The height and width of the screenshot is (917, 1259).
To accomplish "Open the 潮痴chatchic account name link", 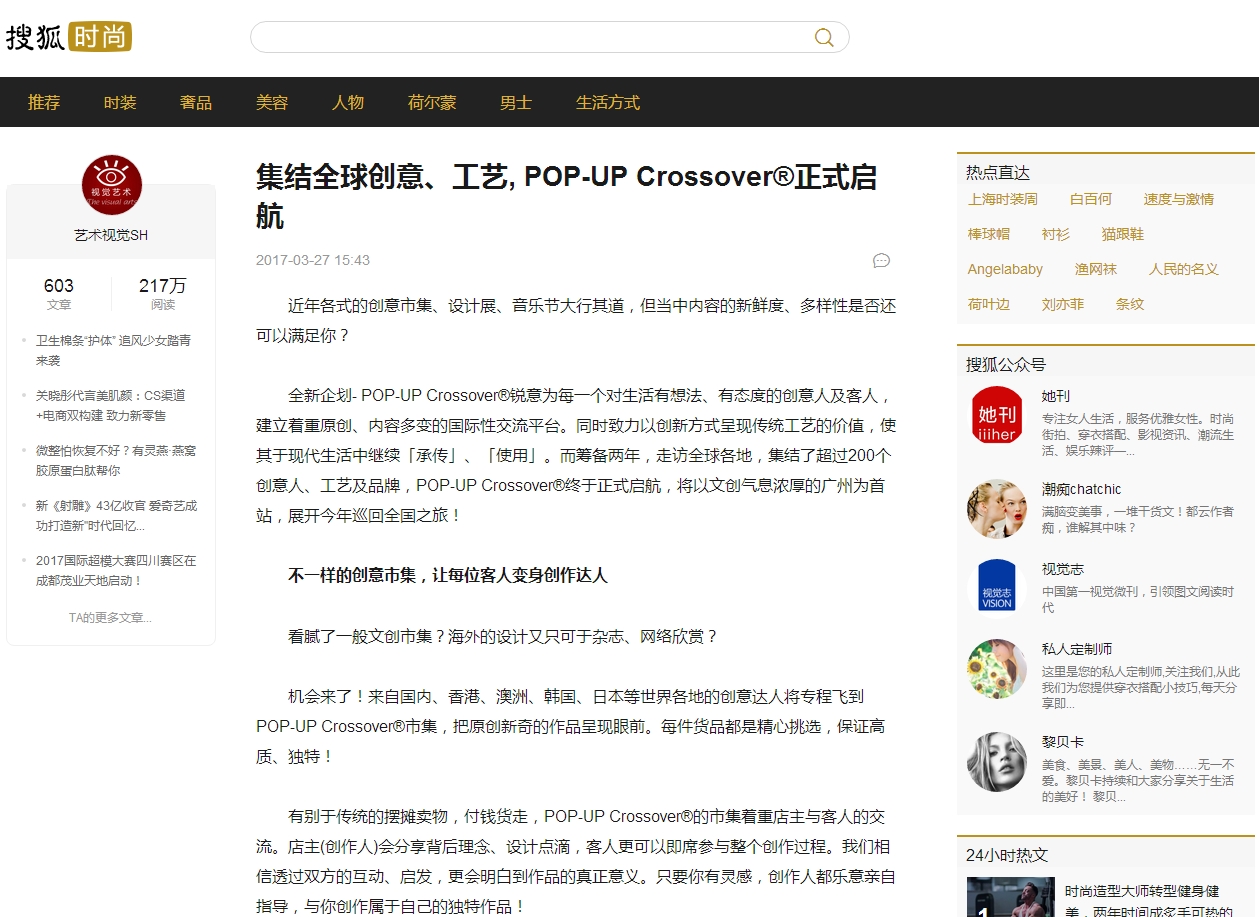I will [1082, 489].
